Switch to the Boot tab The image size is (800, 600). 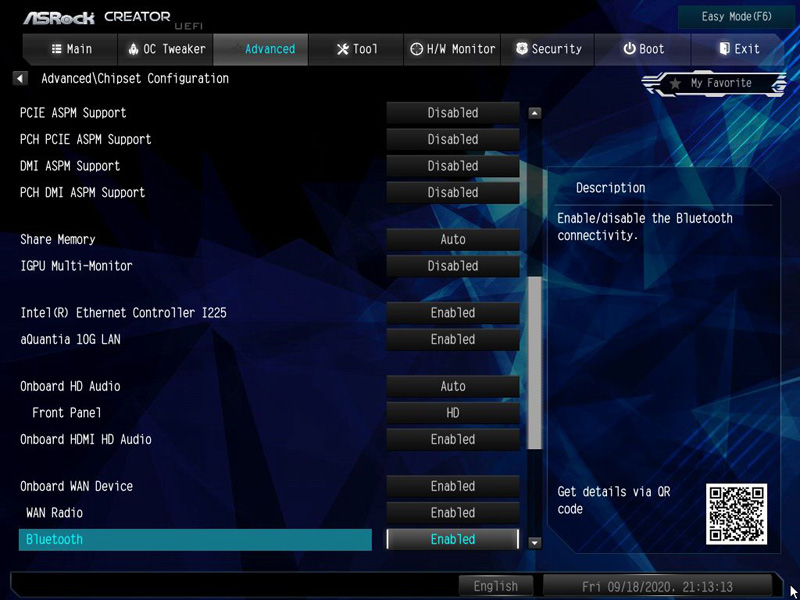coord(643,49)
